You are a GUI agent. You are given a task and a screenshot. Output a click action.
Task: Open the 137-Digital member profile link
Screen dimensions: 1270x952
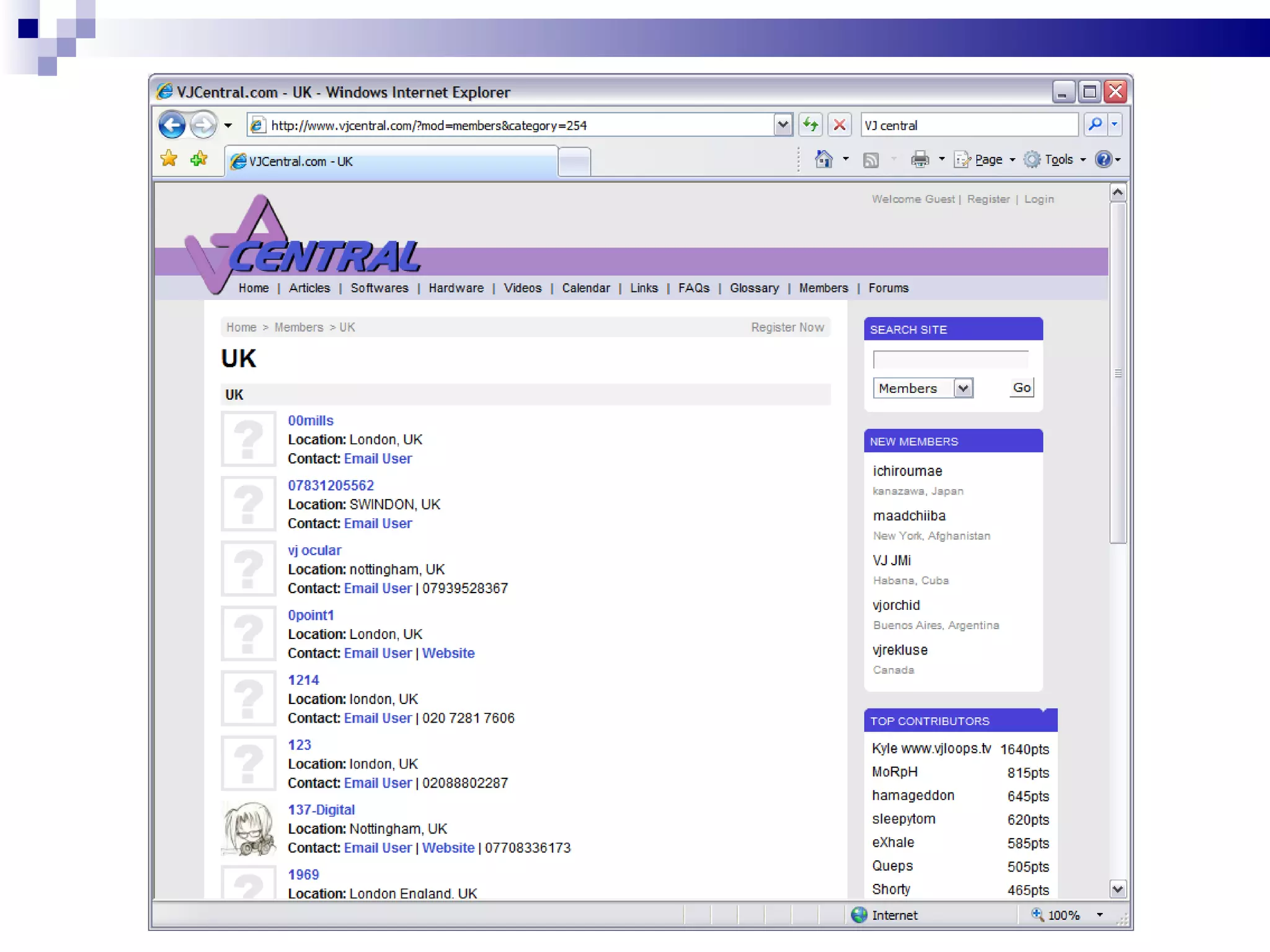(x=321, y=810)
